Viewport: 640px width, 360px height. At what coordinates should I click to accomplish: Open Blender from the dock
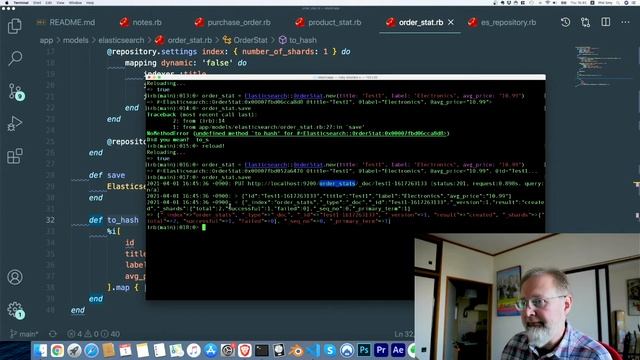click(296, 350)
